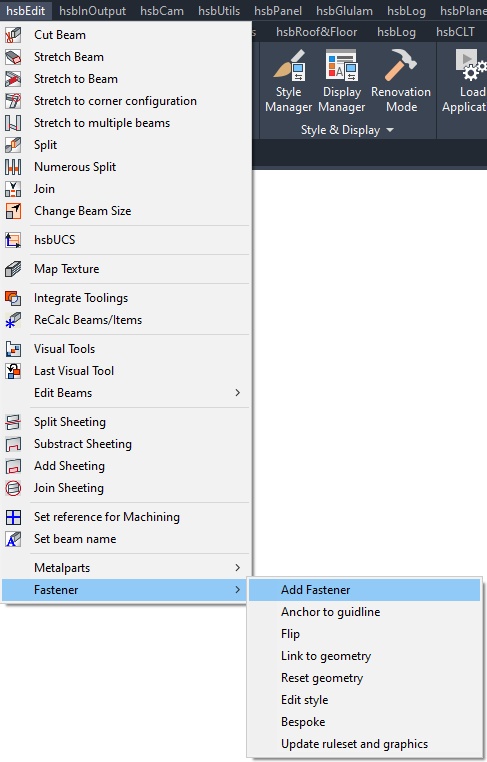Expand the Style & Display panel dropdown

click(x=347, y=130)
